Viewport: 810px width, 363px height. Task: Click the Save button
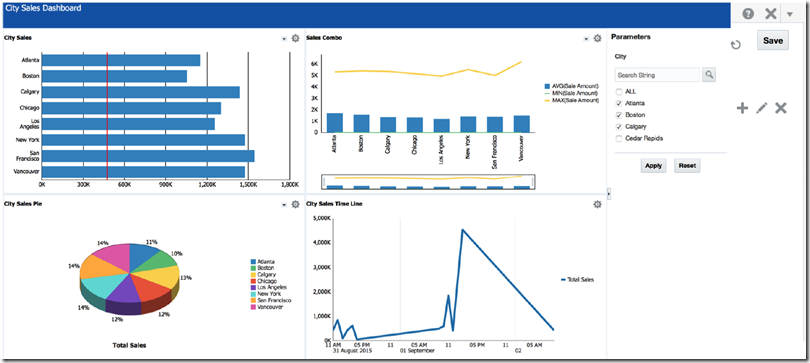[773, 40]
